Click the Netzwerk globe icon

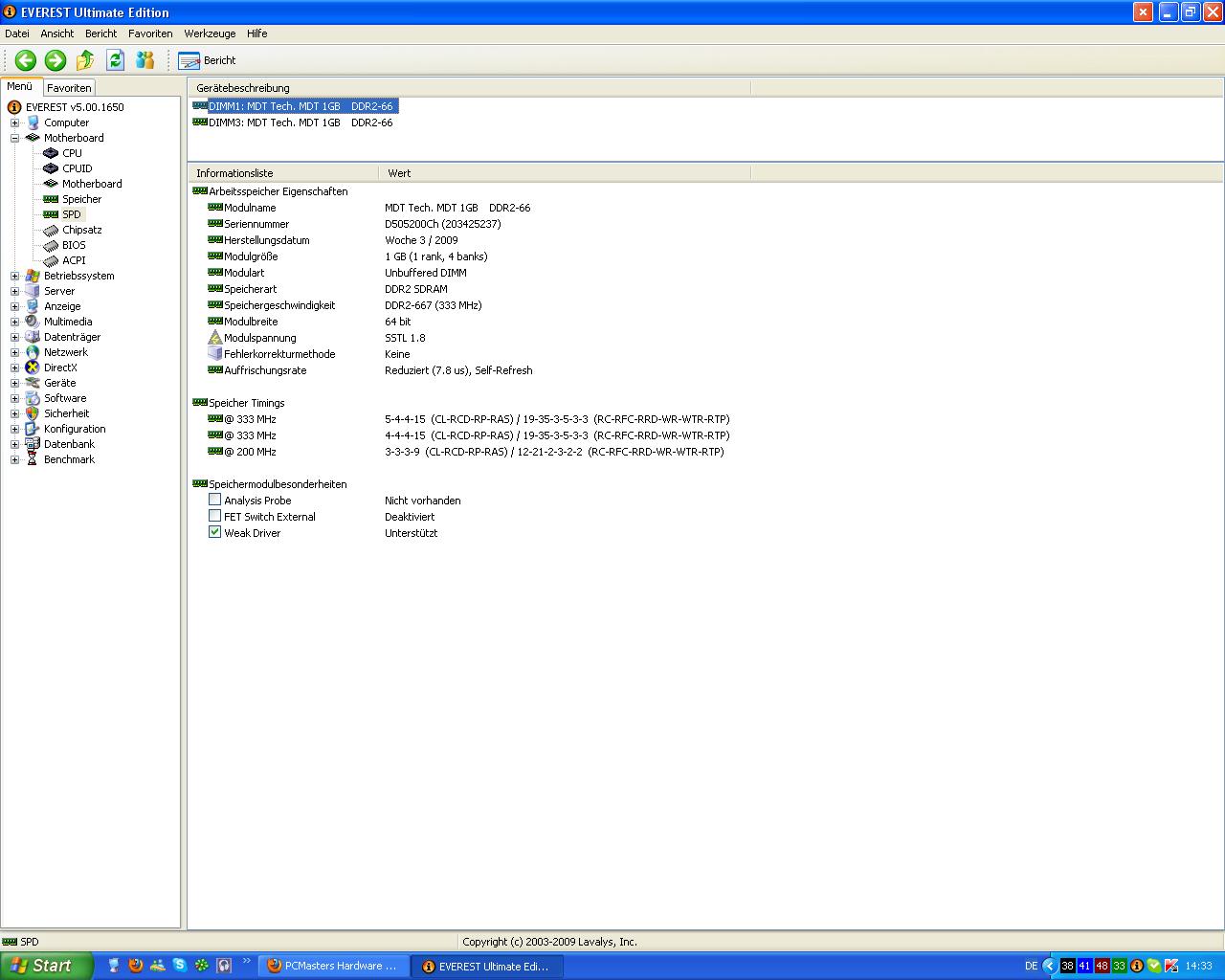click(x=33, y=352)
